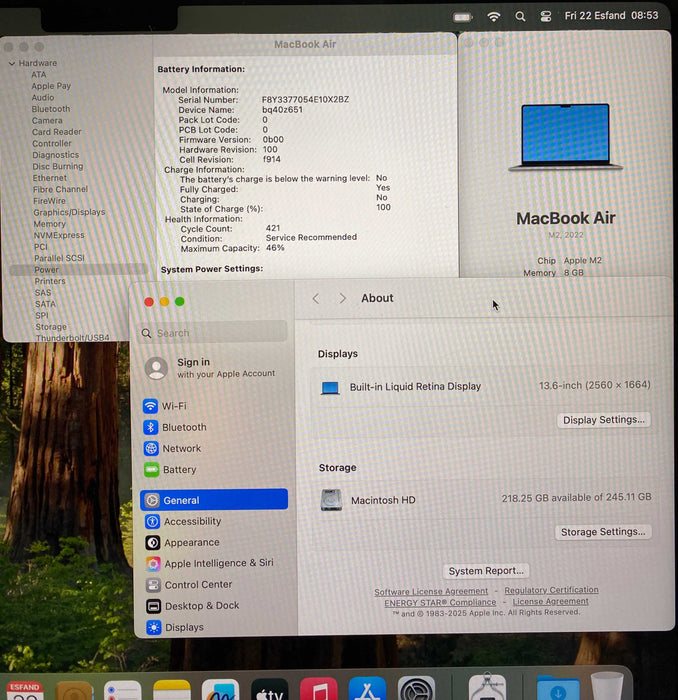This screenshot has height=700, width=678.
Task: Open Trash in the Dock
Action: pyautogui.click(x=607, y=686)
